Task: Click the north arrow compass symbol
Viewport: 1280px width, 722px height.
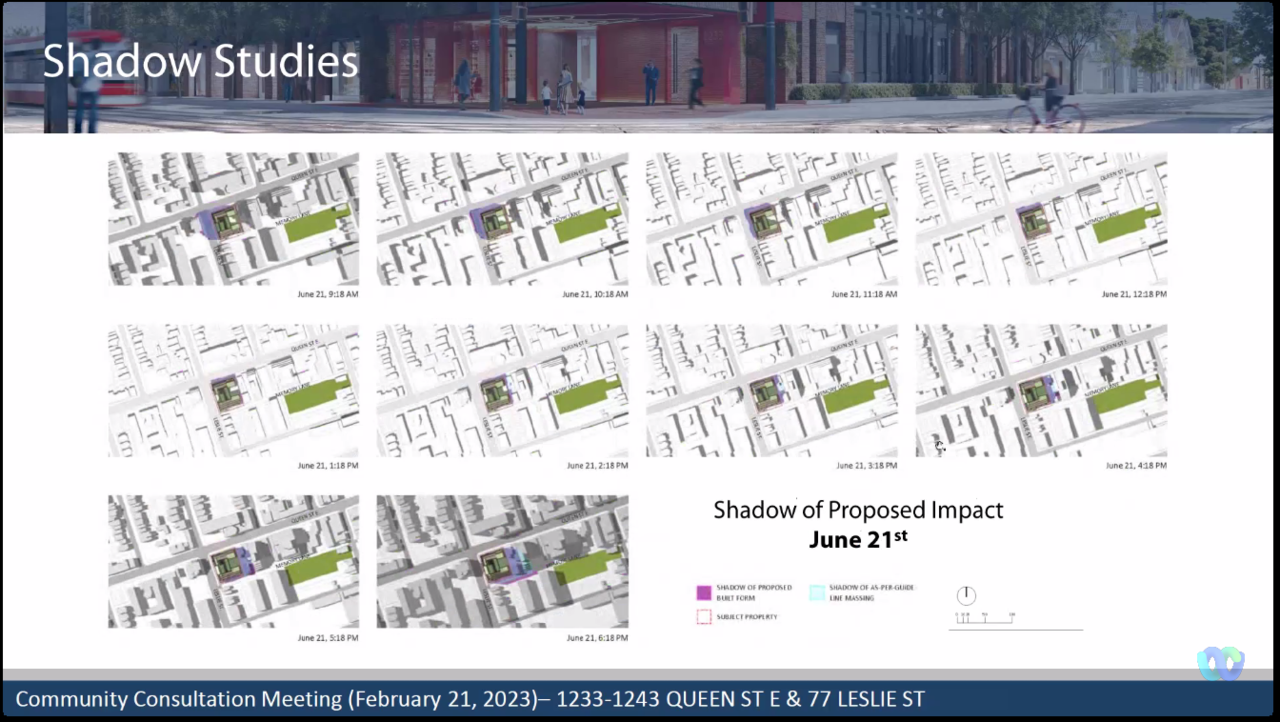Action: pos(966,595)
